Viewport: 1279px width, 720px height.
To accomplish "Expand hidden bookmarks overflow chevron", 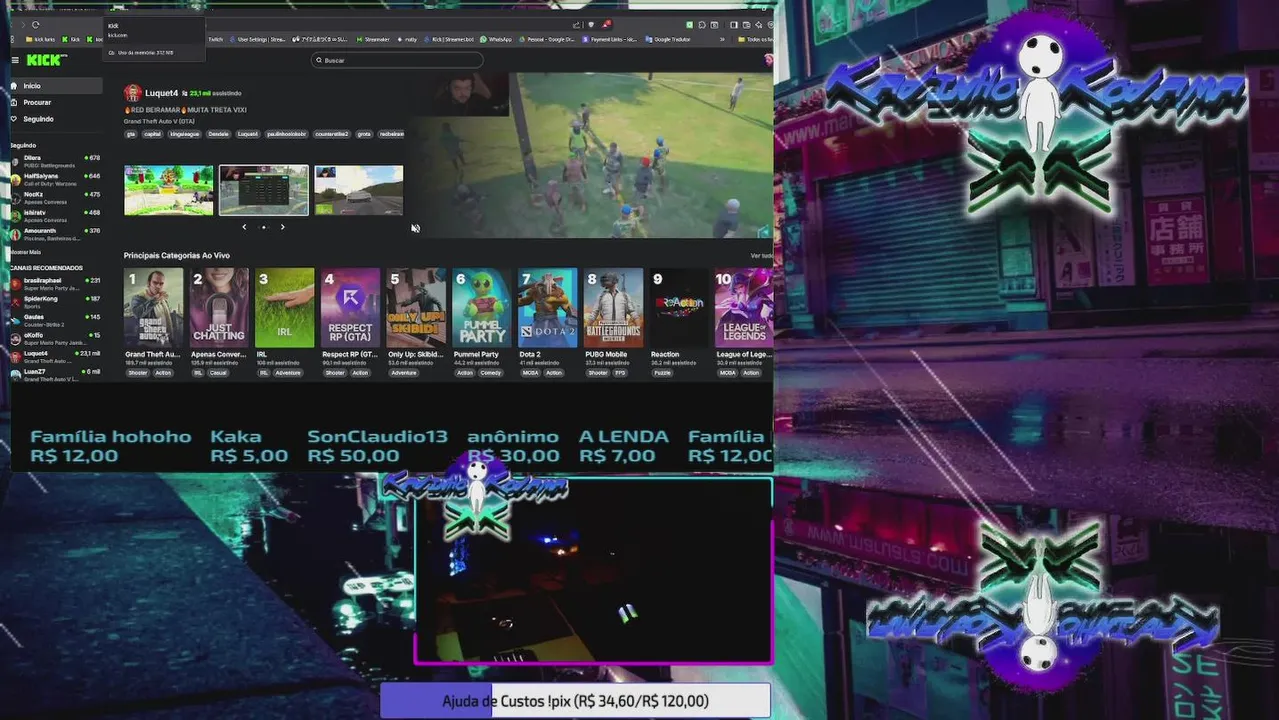I will 723,39.
